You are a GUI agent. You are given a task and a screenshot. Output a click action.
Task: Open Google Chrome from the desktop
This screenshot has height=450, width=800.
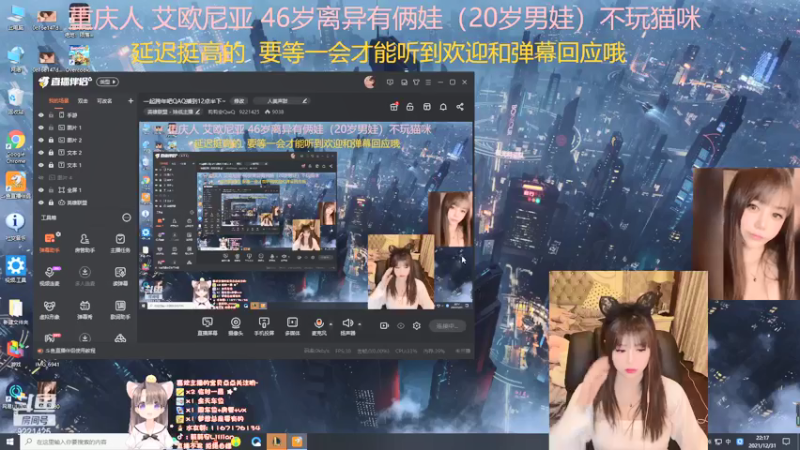click(x=16, y=147)
